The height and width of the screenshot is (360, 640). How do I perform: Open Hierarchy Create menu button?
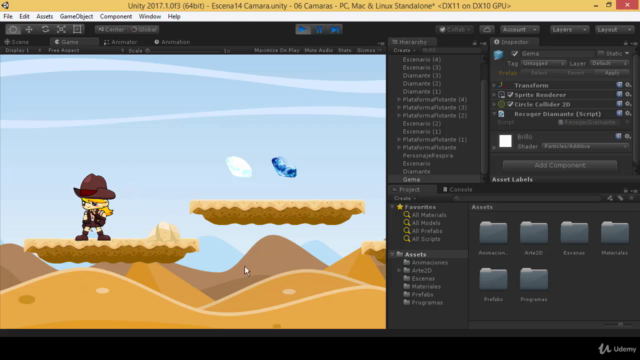(x=404, y=50)
